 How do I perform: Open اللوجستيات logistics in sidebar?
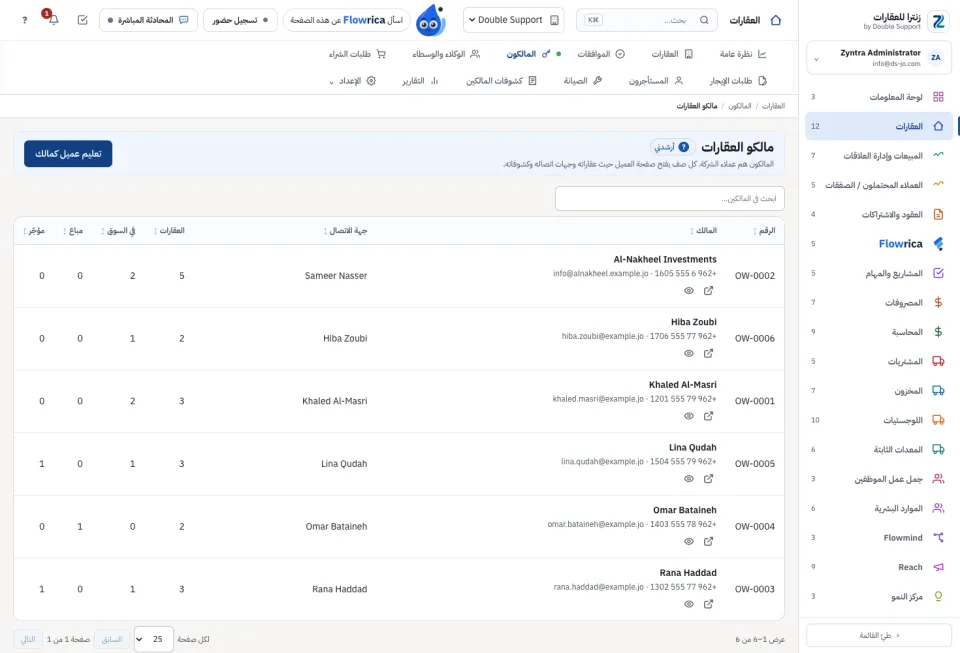pyautogui.click(x=879, y=420)
